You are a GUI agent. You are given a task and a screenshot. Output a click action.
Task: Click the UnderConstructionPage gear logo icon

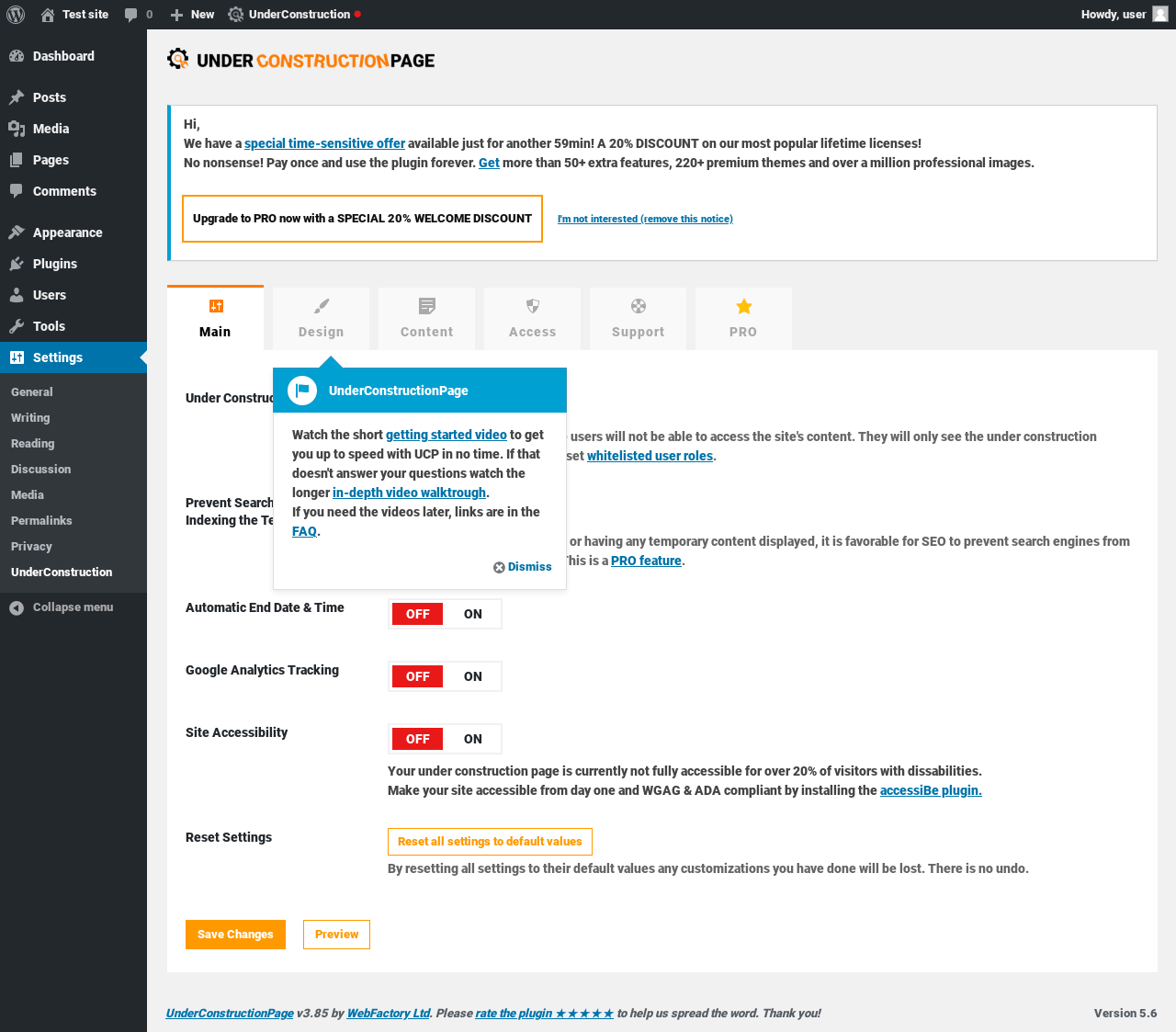(178, 60)
